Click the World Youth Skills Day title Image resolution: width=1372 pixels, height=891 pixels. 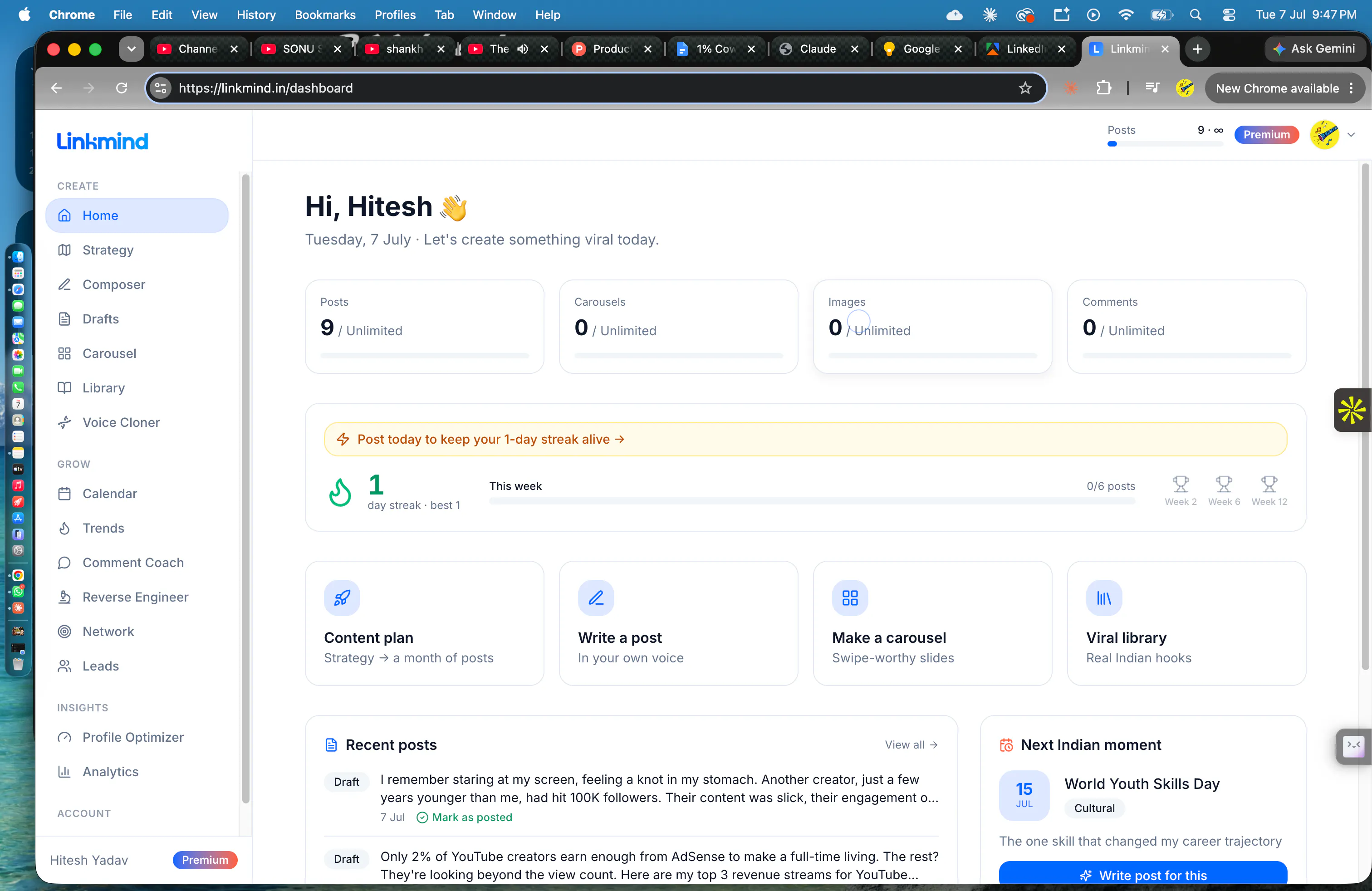coord(1142,784)
